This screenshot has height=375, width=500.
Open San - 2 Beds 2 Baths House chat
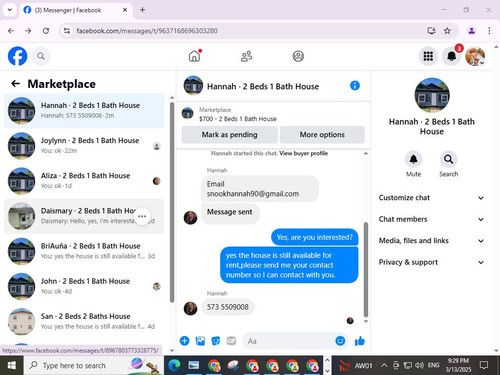pos(84,321)
